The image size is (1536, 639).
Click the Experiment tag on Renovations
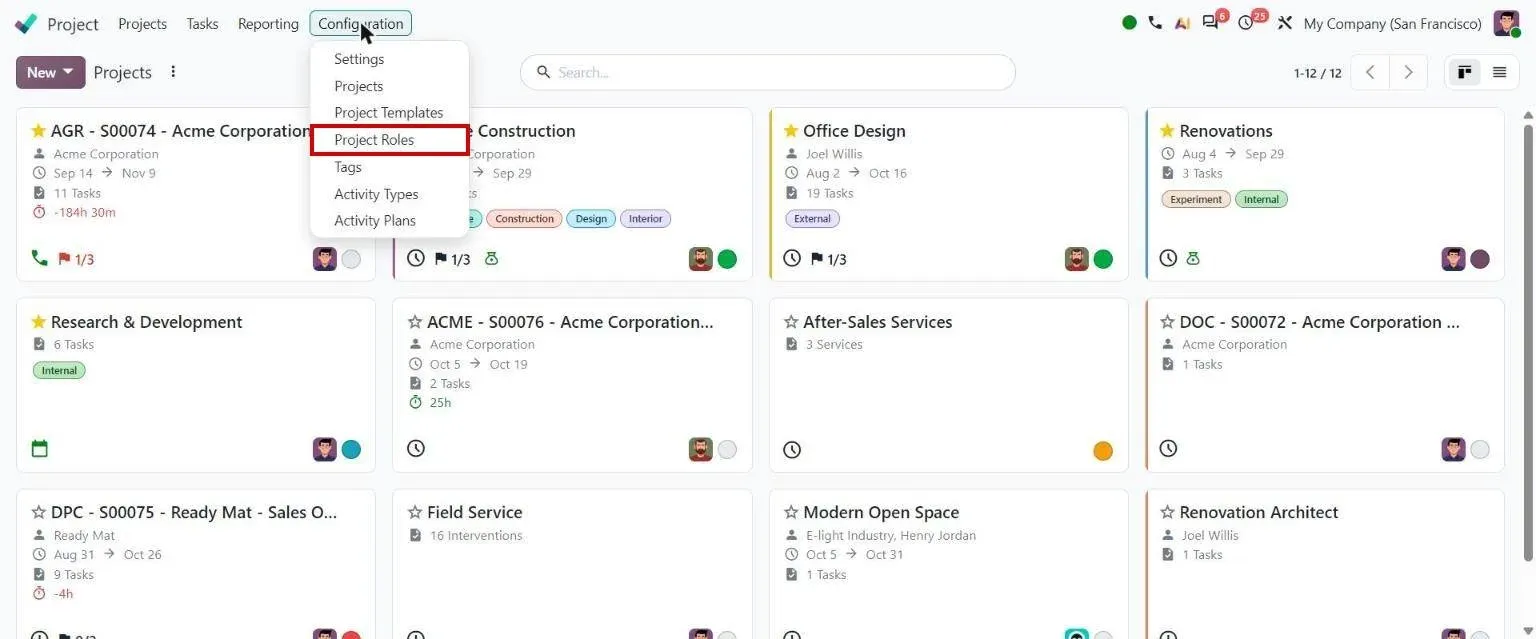click(x=1196, y=199)
